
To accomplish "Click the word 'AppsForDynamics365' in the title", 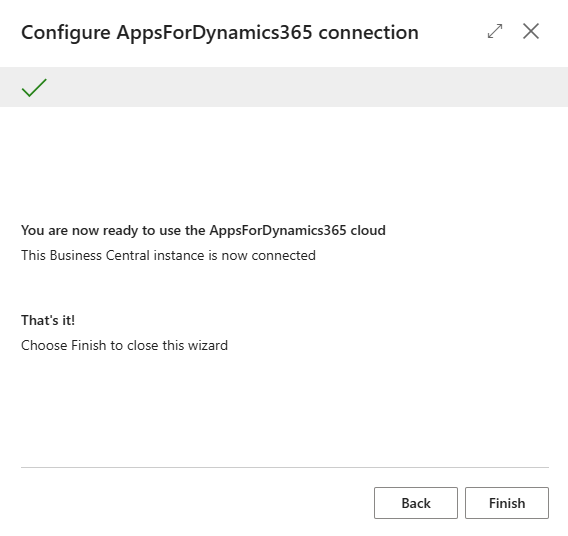I will click(214, 33).
